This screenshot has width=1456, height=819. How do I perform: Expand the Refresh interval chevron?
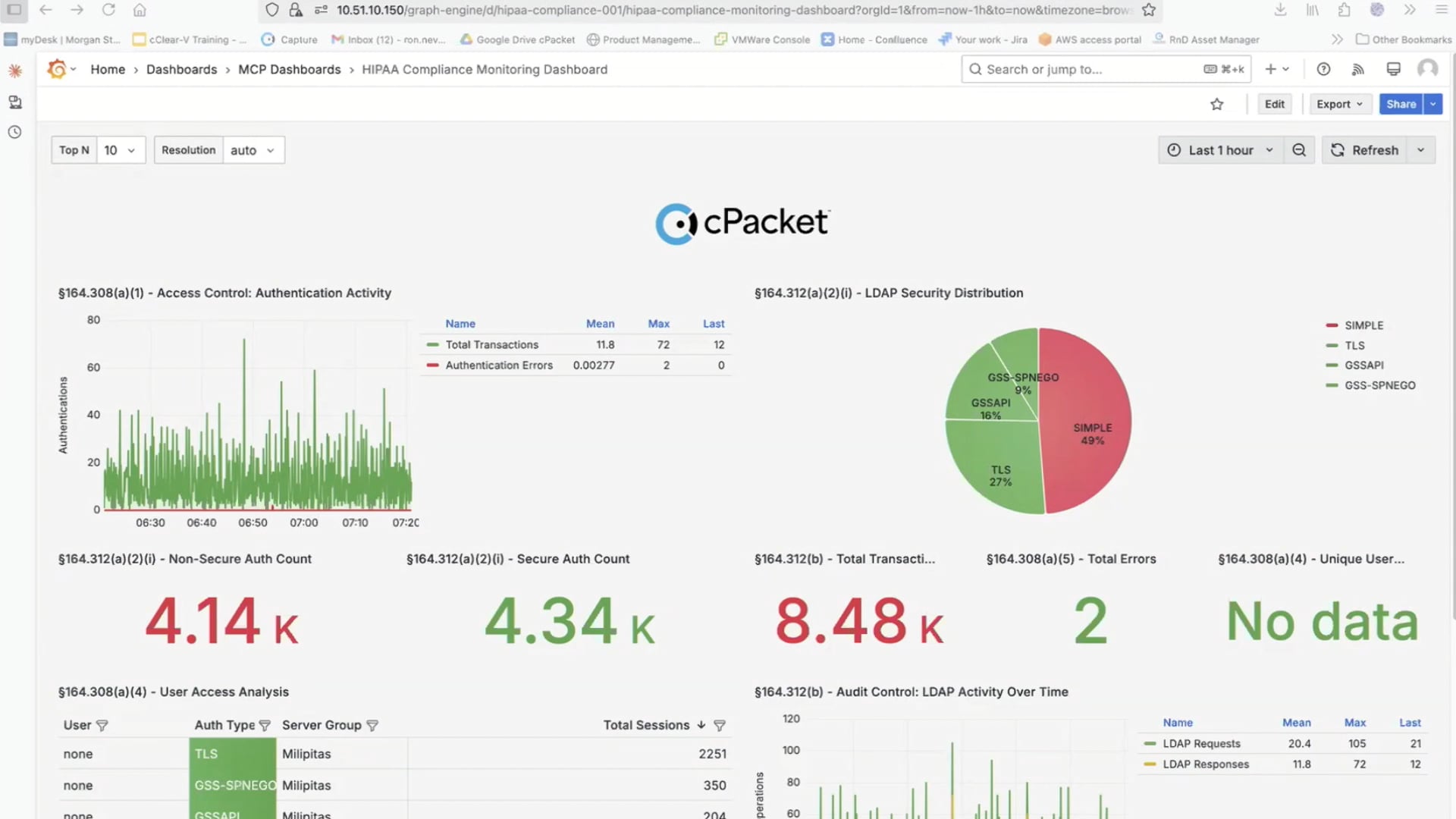[1421, 149]
